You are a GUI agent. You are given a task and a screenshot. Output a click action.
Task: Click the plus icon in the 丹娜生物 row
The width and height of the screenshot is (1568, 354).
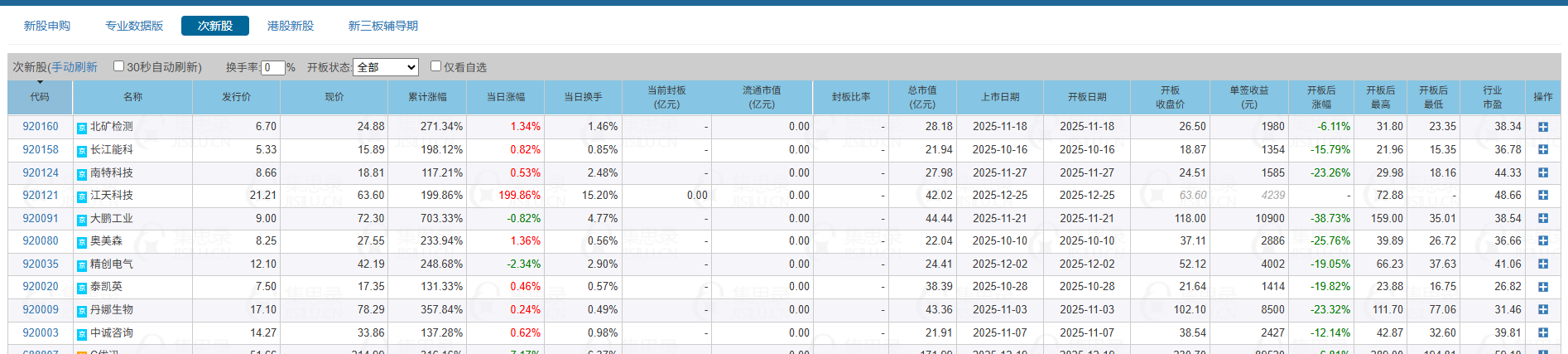point(1542,310)
